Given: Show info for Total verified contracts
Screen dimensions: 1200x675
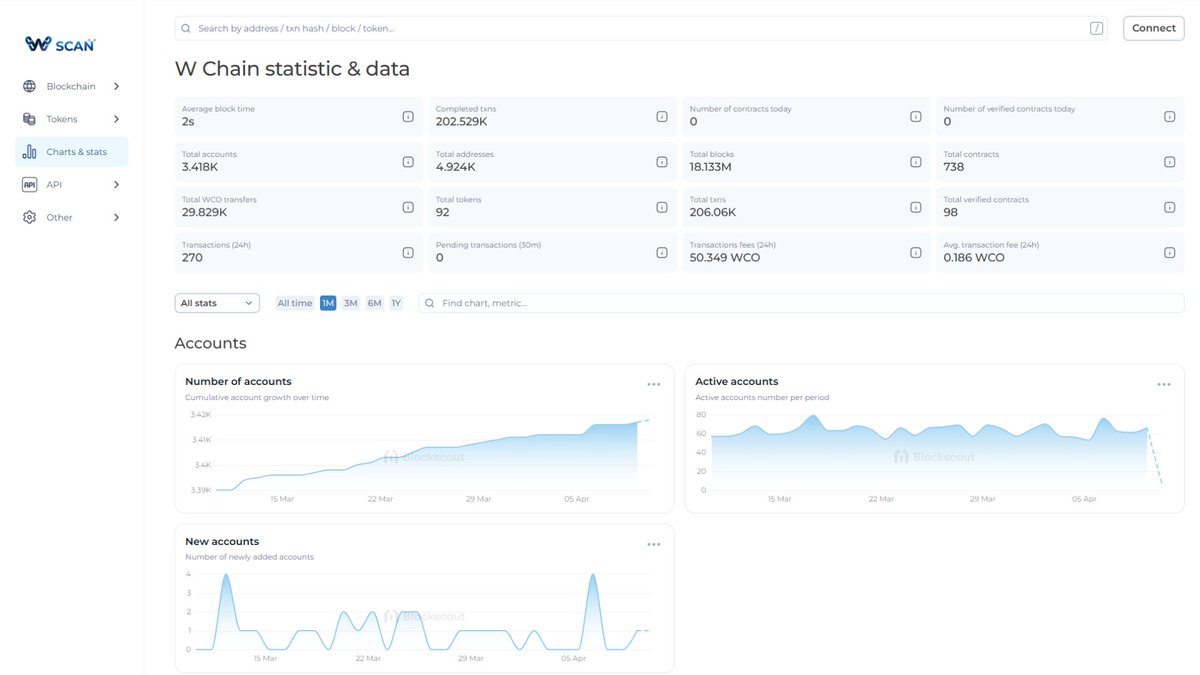Looking at the screenshot, I should pyautogui.click(x=1170, y=207).
